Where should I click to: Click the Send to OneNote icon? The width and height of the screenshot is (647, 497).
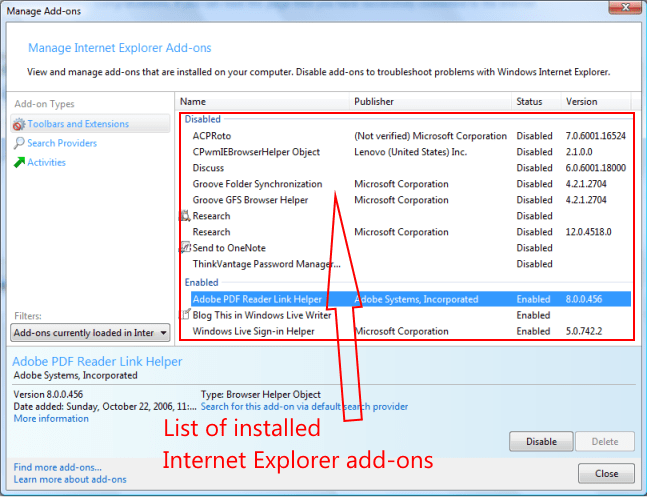pyautogui.click(x=185, y=248)
